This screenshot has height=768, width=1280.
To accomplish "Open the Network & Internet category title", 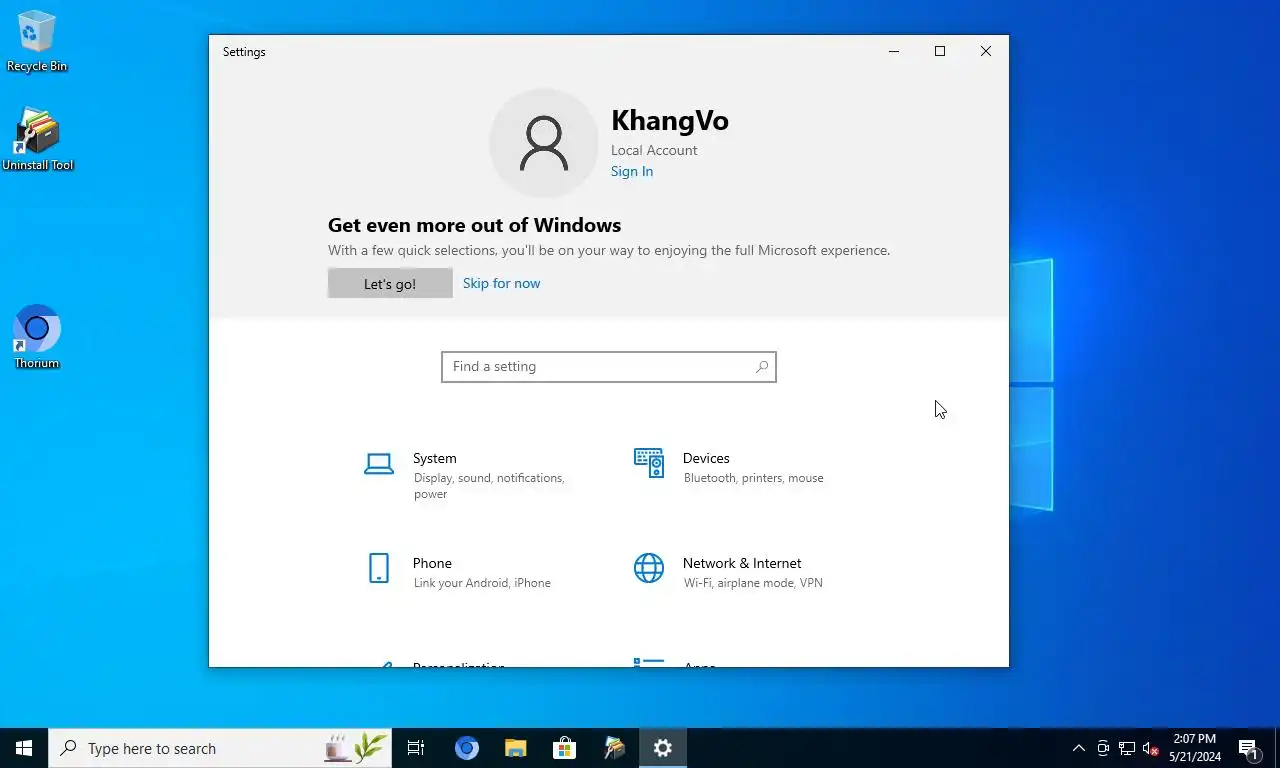I will [742, 563].
